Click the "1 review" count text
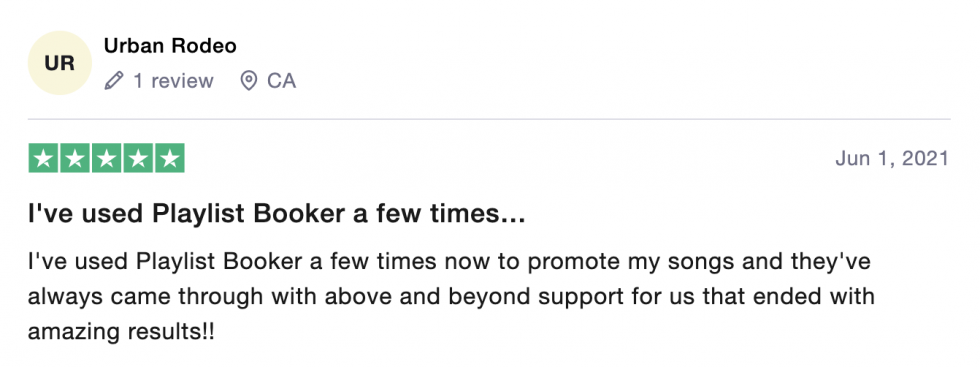The height and width of the screenshot is (367, 980). (173, 81)
